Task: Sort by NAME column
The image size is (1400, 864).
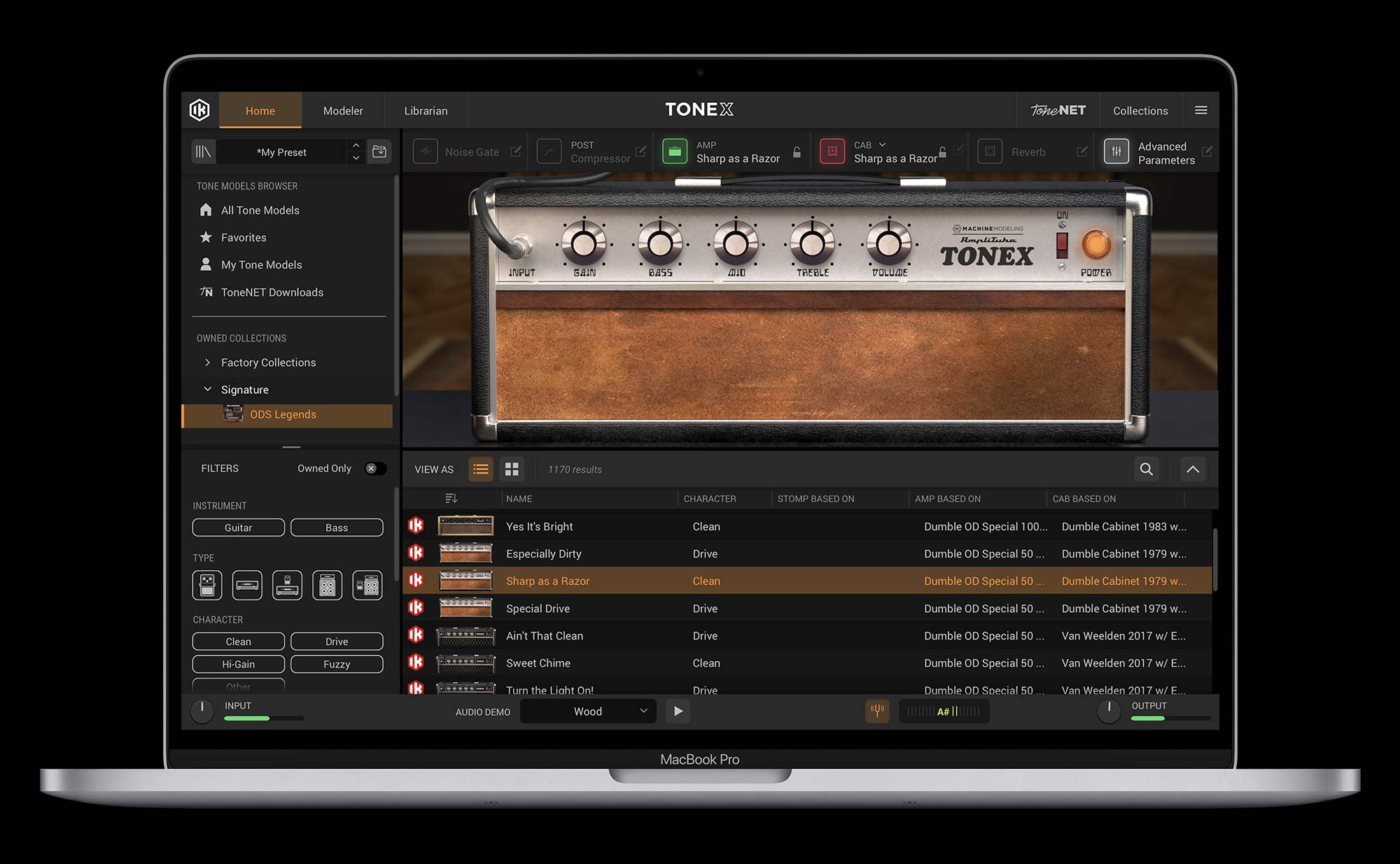Action: point(519,499)
